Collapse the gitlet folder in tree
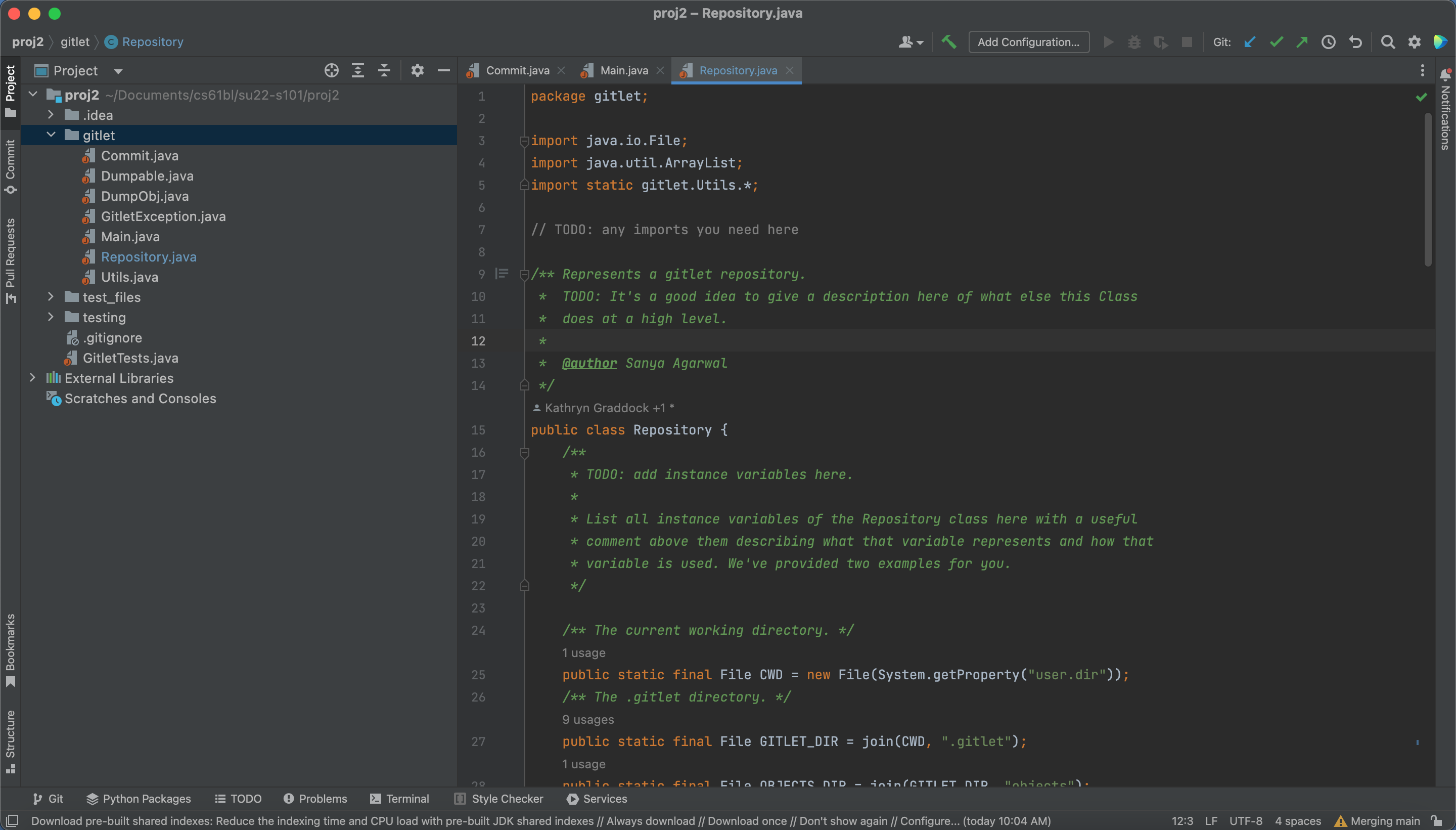 [51, 135]
